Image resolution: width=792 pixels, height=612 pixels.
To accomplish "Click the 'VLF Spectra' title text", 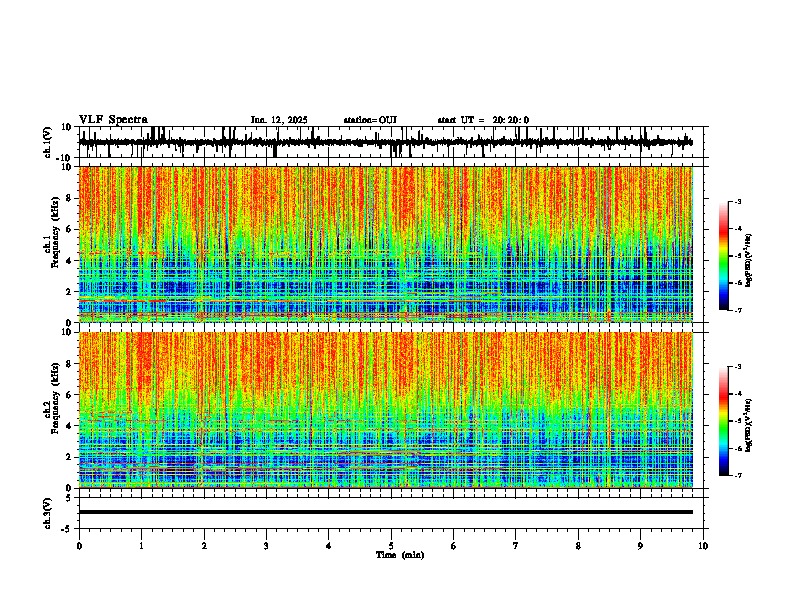I will coord(113,120).
